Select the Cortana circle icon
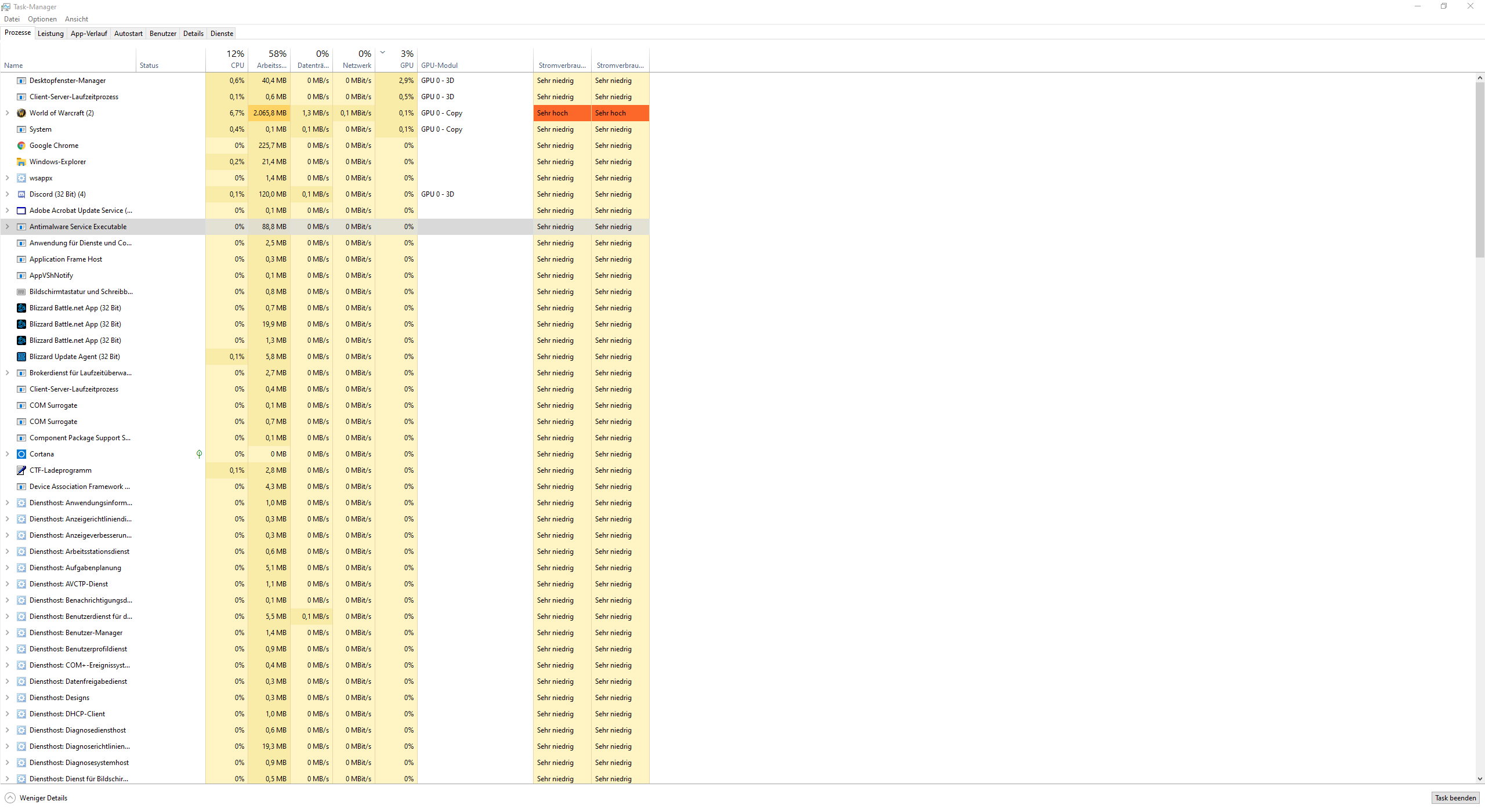The height and width of the screenshot is (812, 1485). 21,454
